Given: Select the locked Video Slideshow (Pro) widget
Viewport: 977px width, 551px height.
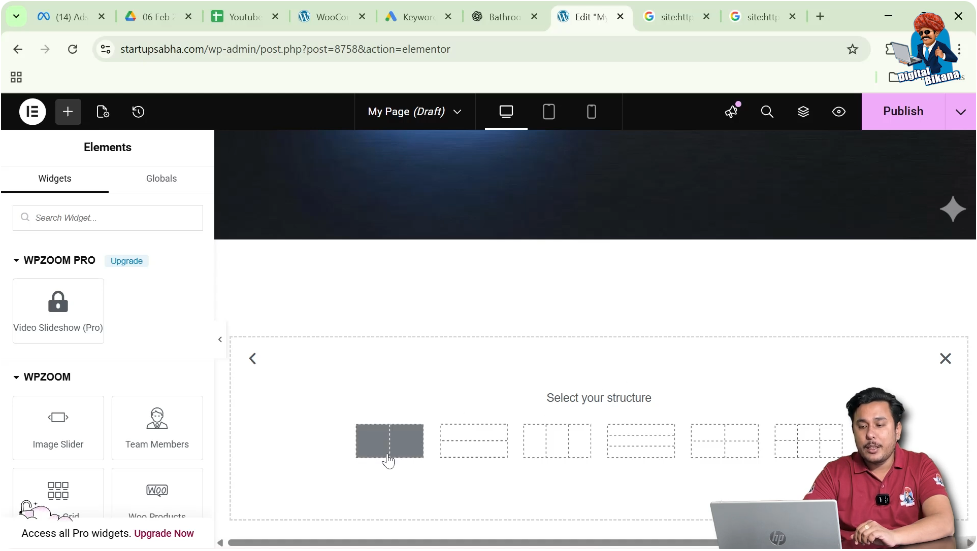Looking at the screenshot, I should click(x=58, y=310).
